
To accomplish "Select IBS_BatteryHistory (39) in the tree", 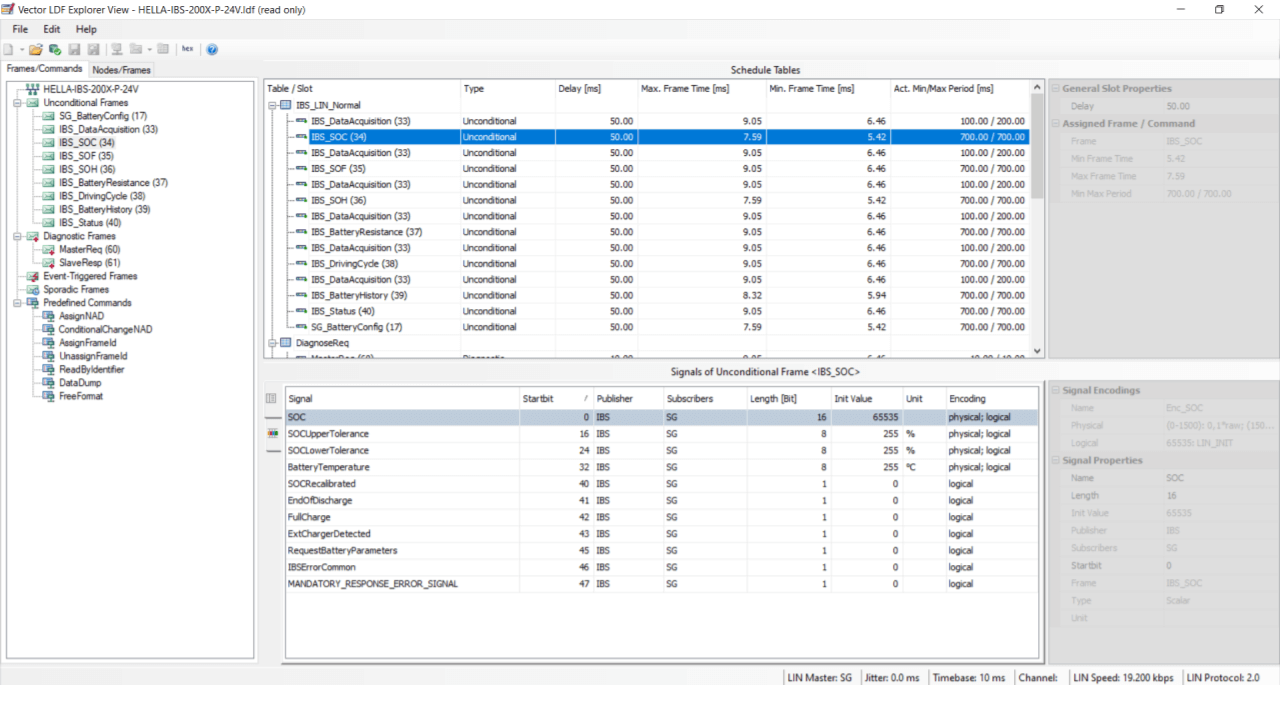I will coord(105,209).
